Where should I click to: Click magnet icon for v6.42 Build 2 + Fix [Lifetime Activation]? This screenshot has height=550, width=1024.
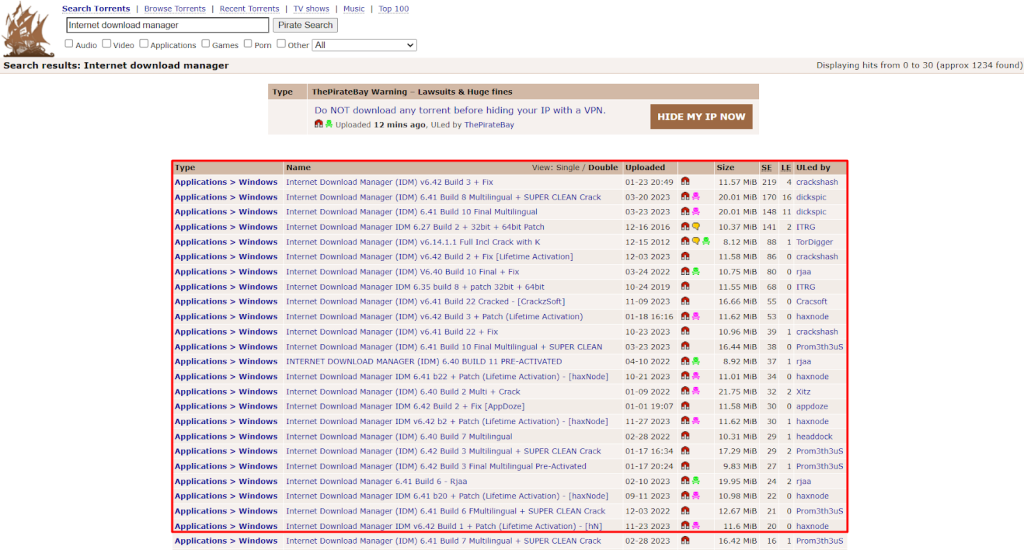click(685, 257)
